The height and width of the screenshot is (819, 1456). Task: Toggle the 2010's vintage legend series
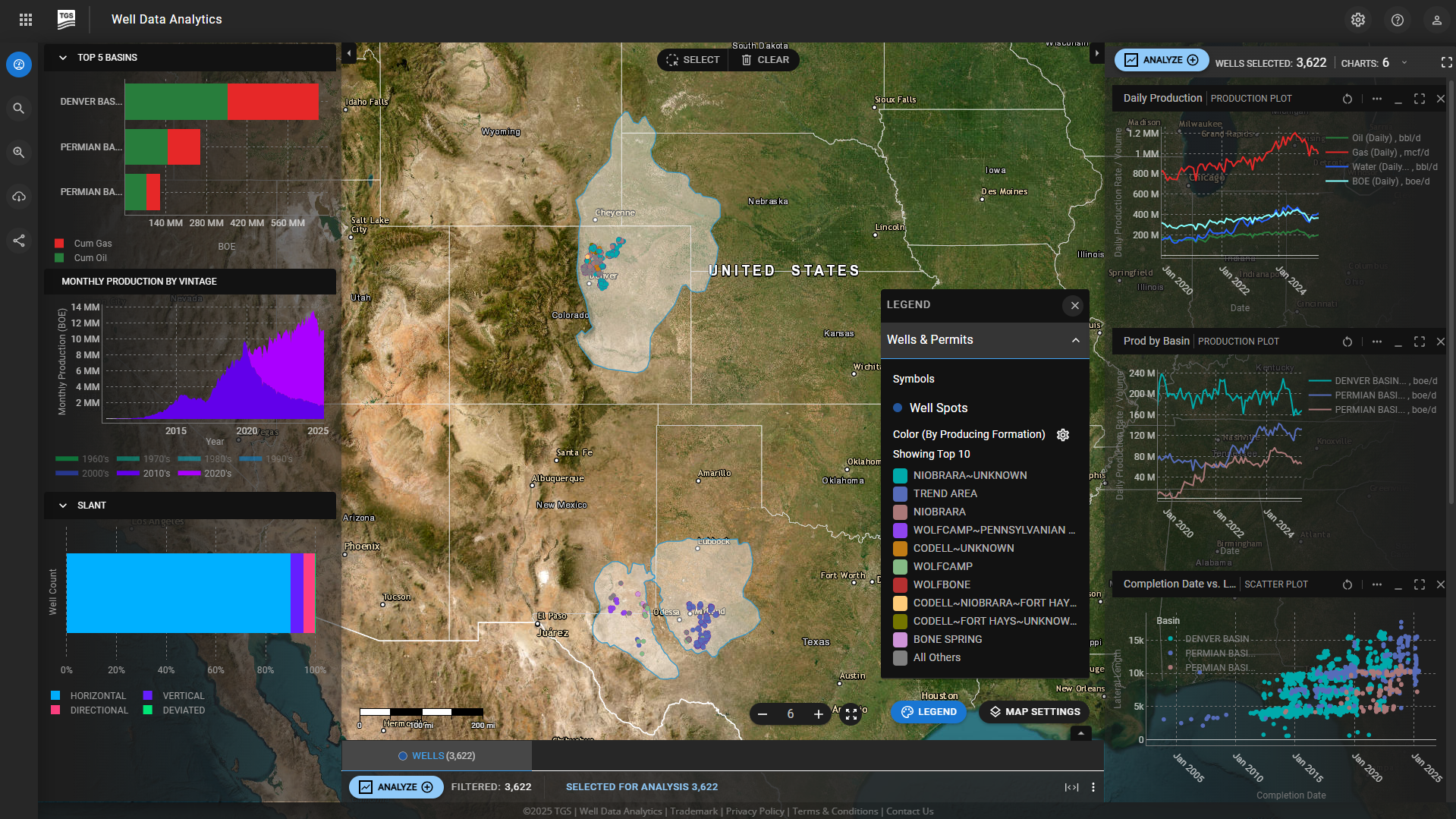tap(127, 473)
